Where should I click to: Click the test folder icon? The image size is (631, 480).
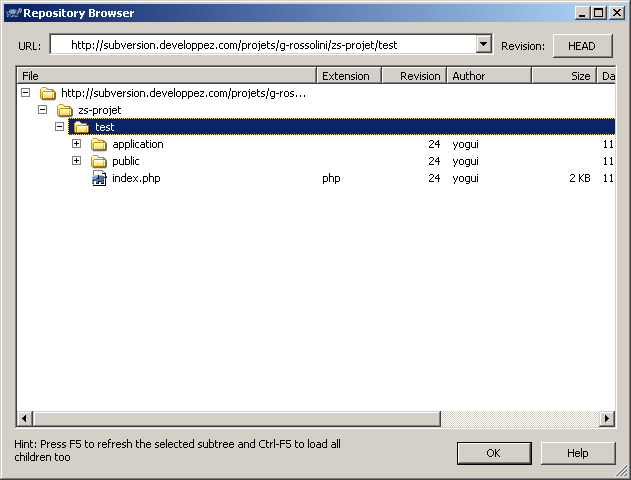[81, 127]
